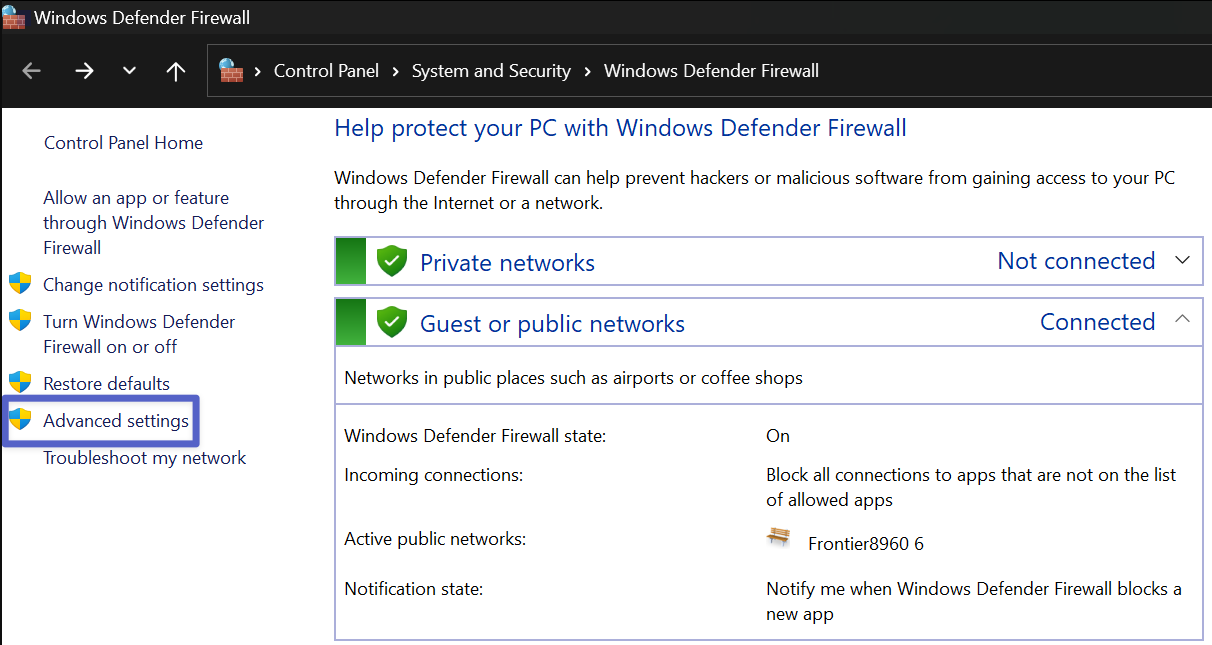Click the bench icon for network Frontier8960 6
The image size is (1212, 645).
[778, 538]
